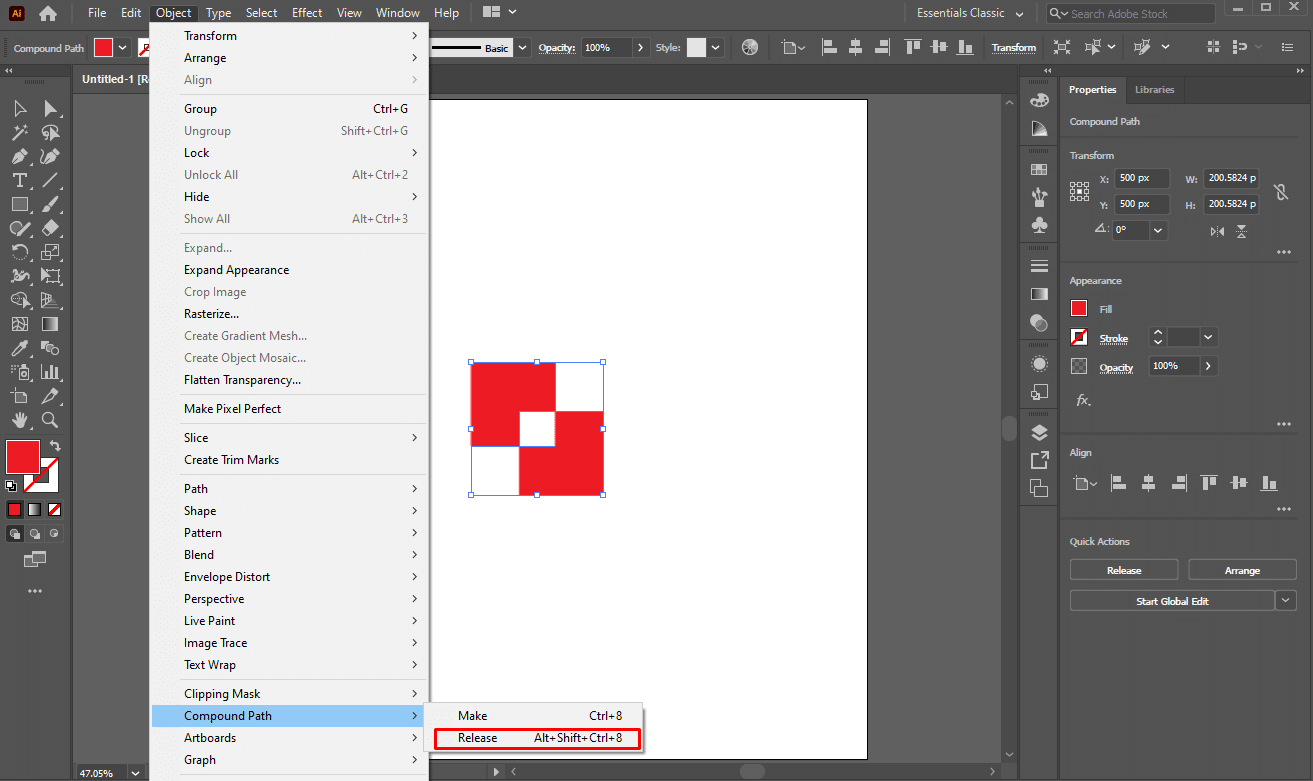Switch to the Libraries tab
Image resolution: width=1313 pixels, height=781 pixels.
[x=1154, y=89]
